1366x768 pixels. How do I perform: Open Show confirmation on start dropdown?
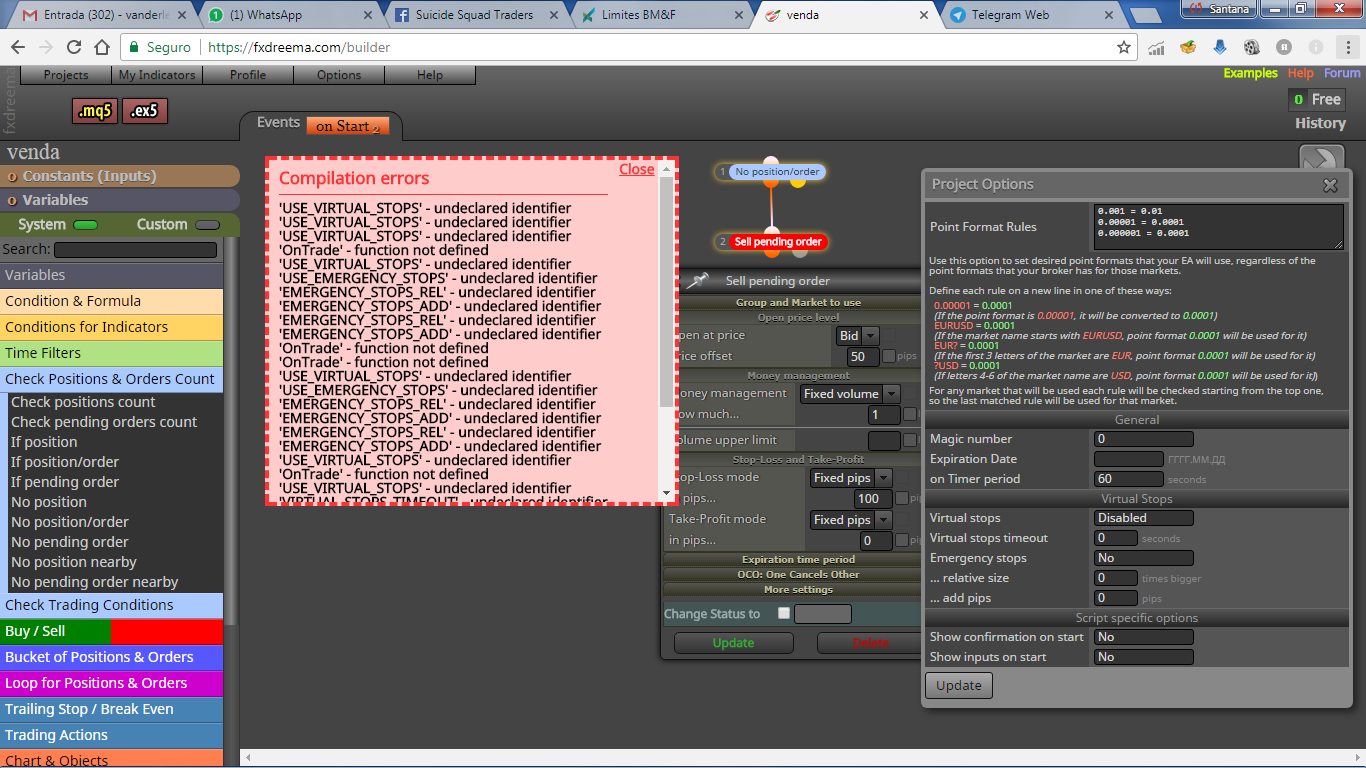1143,637
